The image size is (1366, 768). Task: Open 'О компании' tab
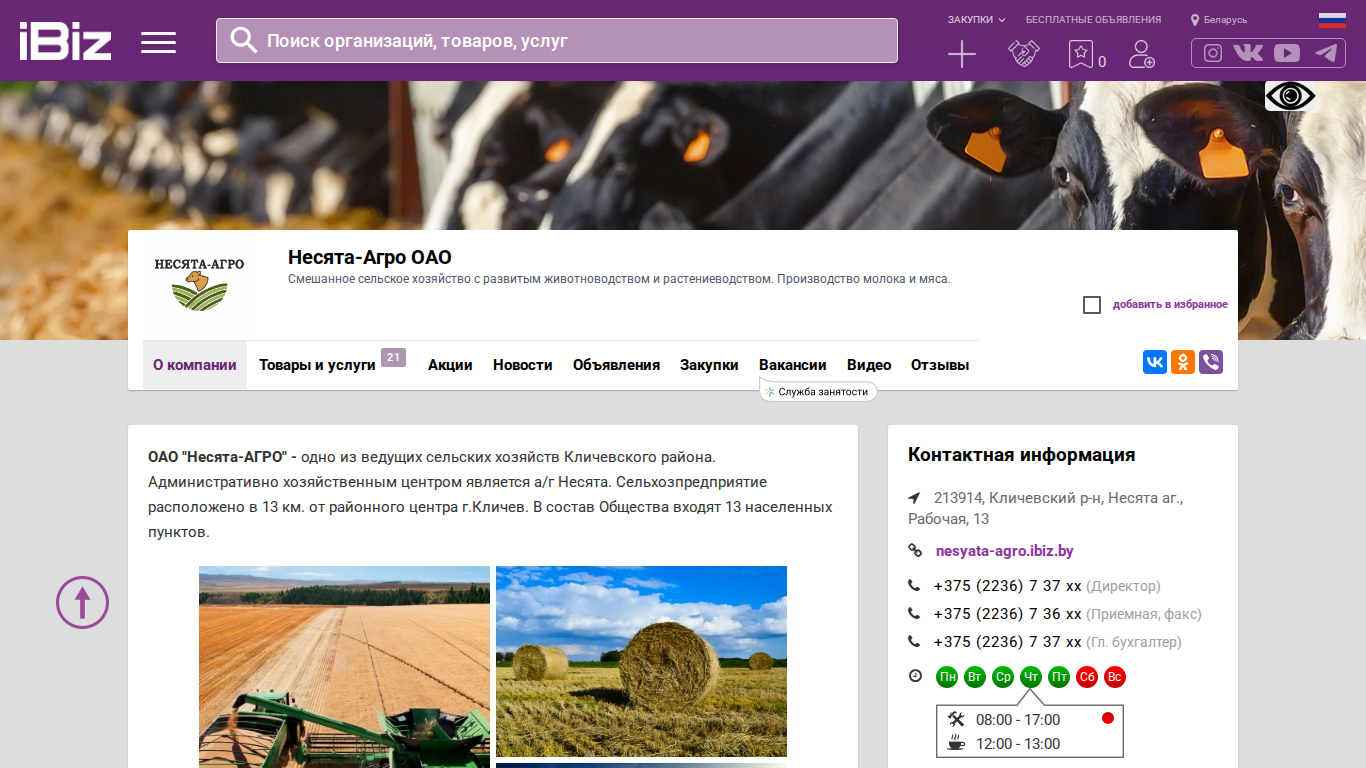point(195,365)
